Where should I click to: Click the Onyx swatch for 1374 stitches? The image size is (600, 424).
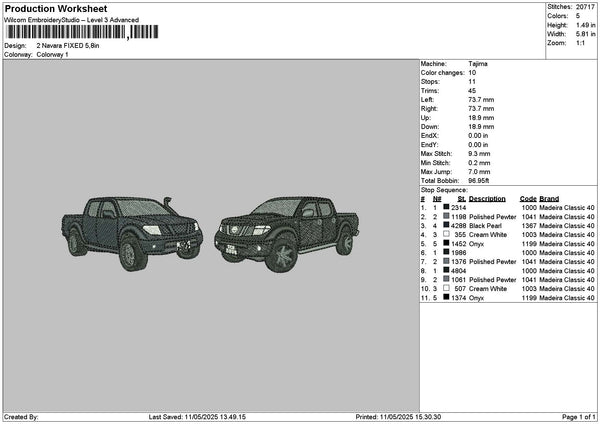click(x=446, y=297)
